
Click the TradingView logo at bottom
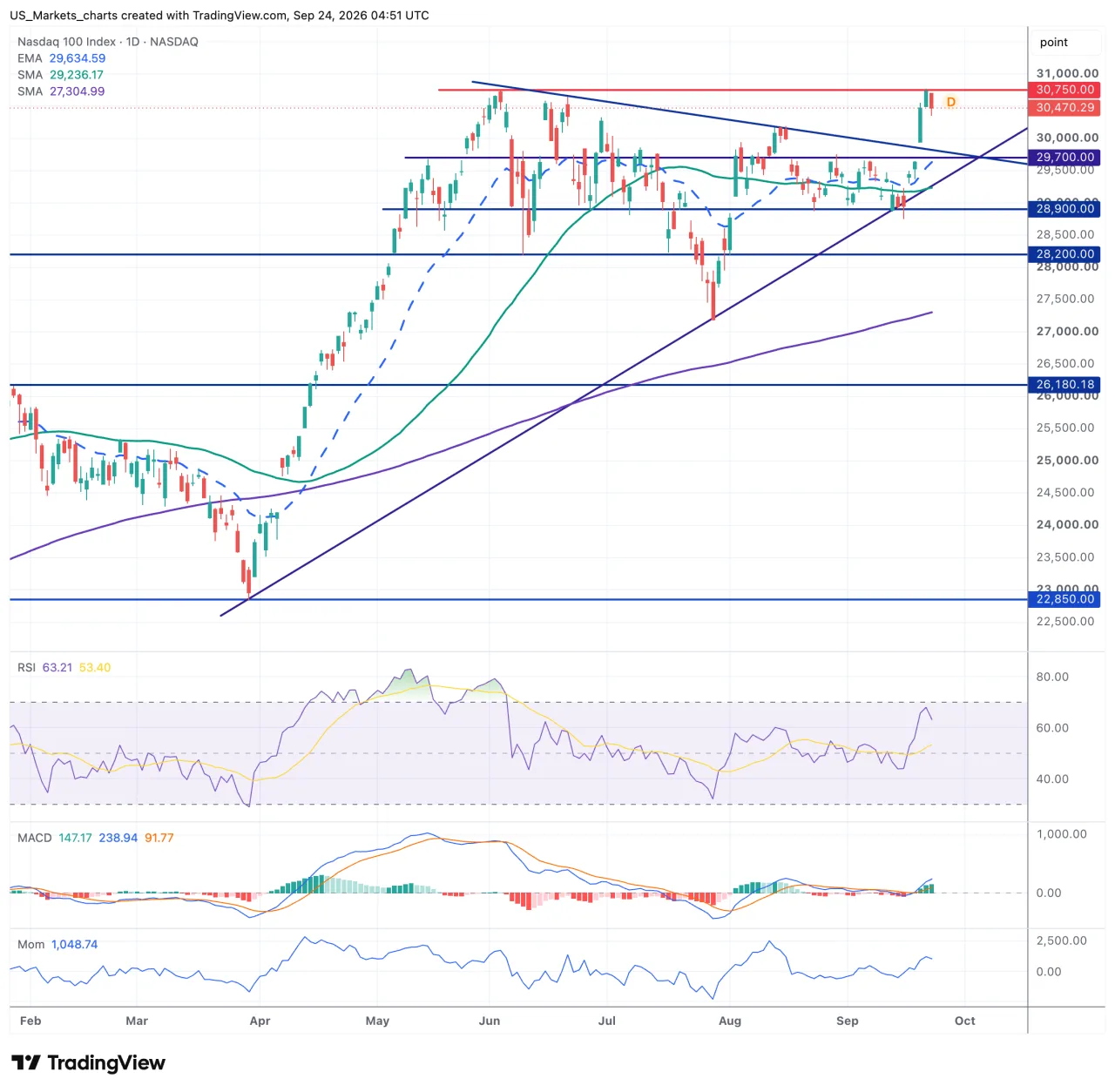pos(88,1063)
